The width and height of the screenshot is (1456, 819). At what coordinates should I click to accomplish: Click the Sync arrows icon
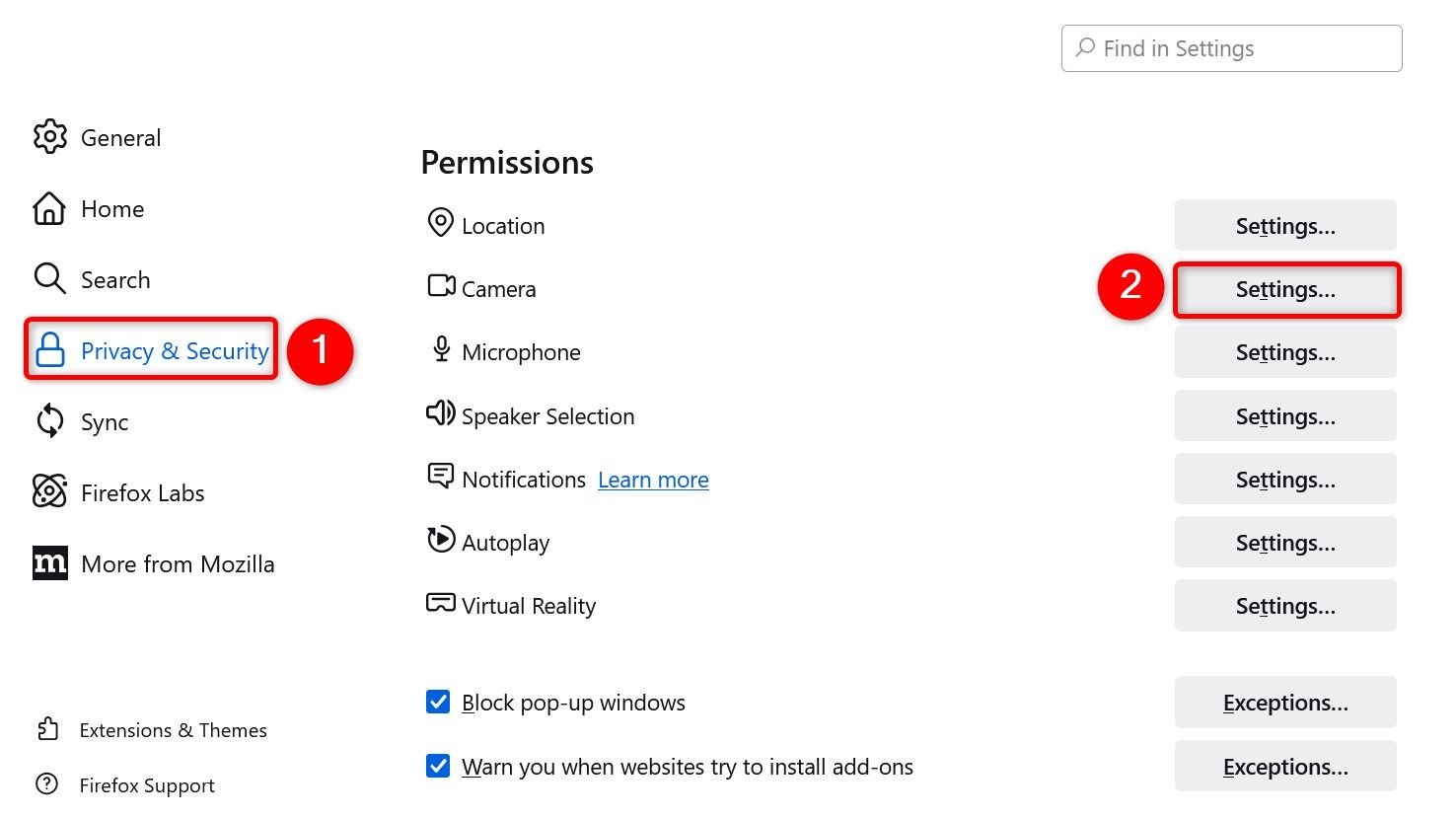[49, 421]
